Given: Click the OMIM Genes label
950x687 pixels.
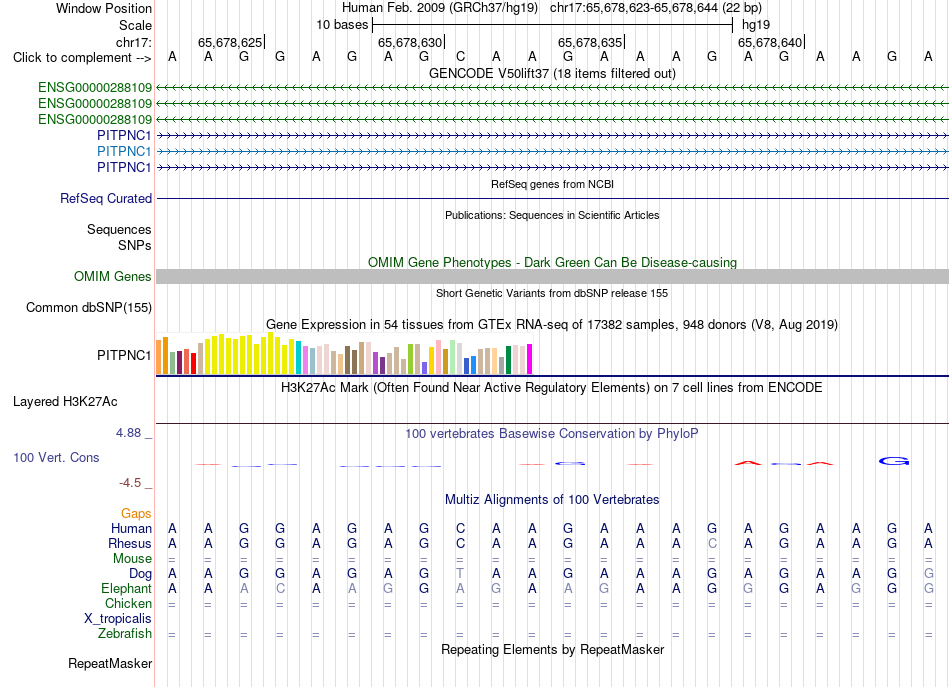Looking at the screenshot, I should click(x=112, y=276).
